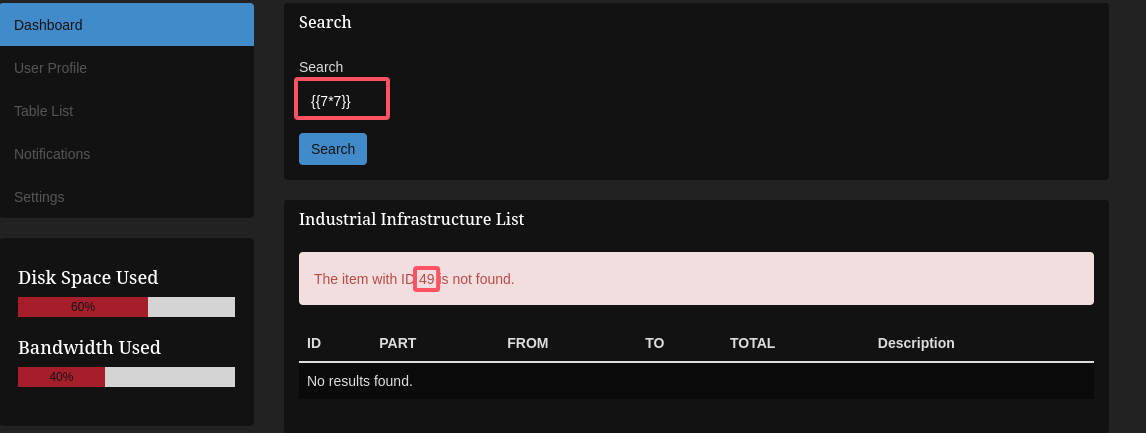1146x433 pixels.
Task: Click the TOTAL column header
Action: pos(752,343)
